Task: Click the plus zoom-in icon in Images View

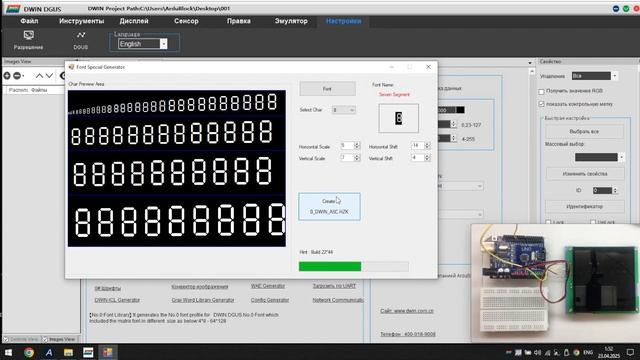Action: tap(7, 76)
